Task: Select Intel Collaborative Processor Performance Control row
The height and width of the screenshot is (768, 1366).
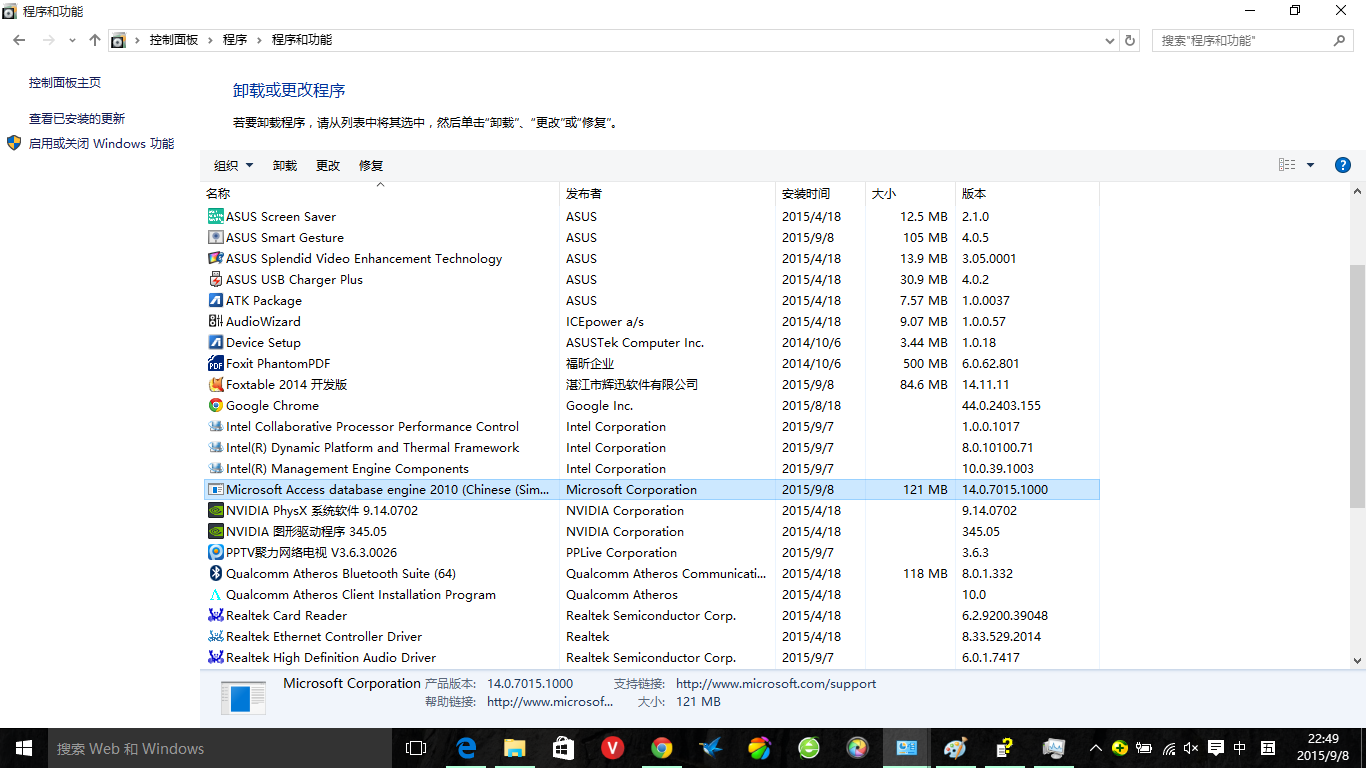Action: (x=650, y=426)
